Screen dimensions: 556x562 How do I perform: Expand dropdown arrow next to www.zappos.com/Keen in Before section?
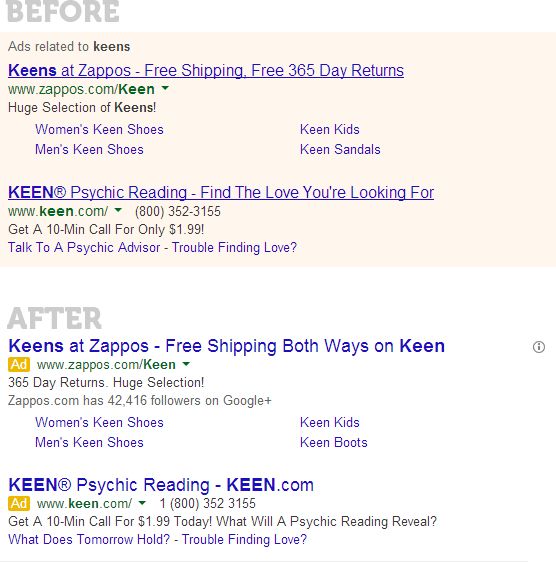tap(165, 88)
